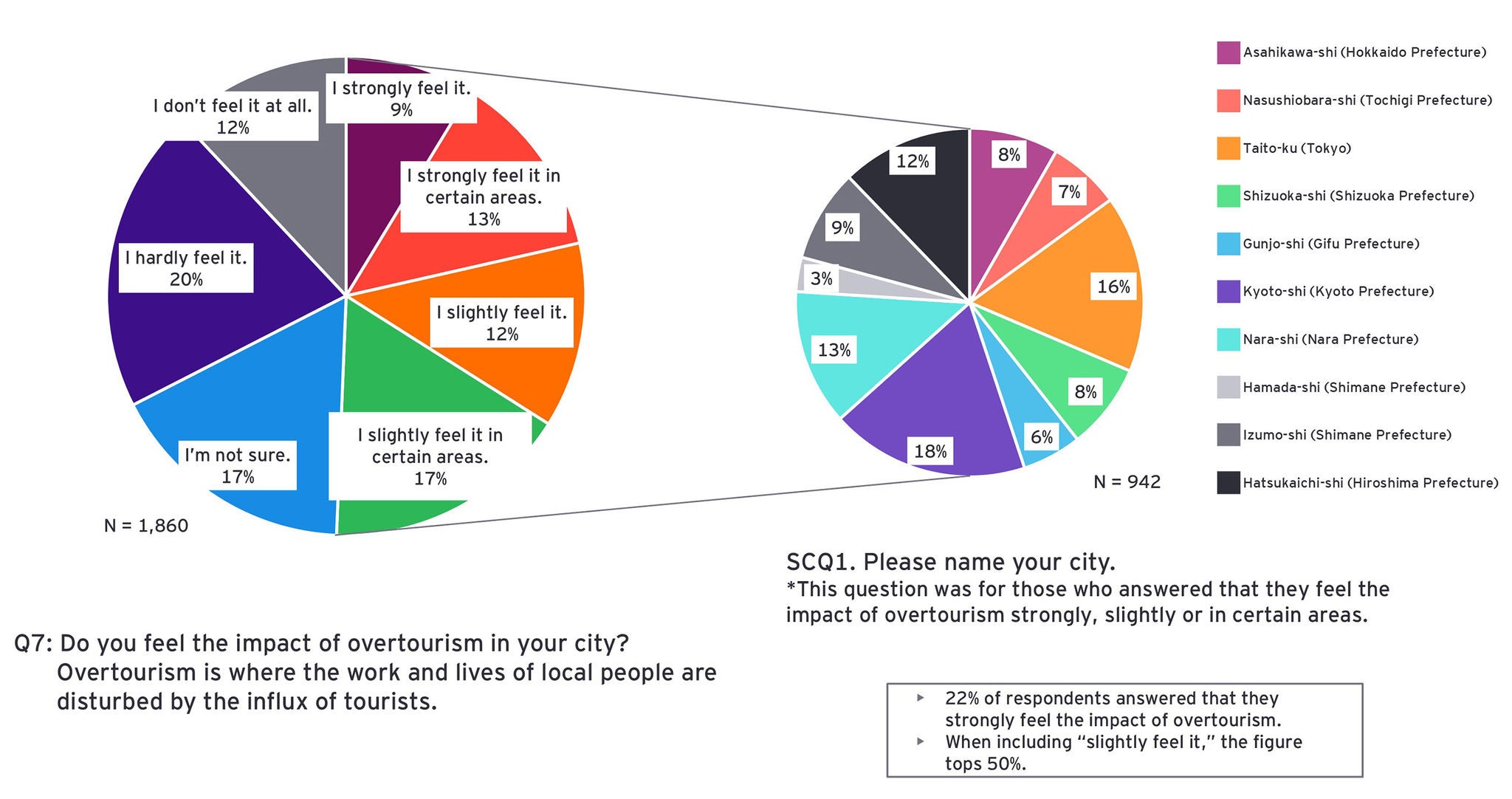
Task: Pick the Shizuoka-shi green legend swatch
Action: (1228, 196)
